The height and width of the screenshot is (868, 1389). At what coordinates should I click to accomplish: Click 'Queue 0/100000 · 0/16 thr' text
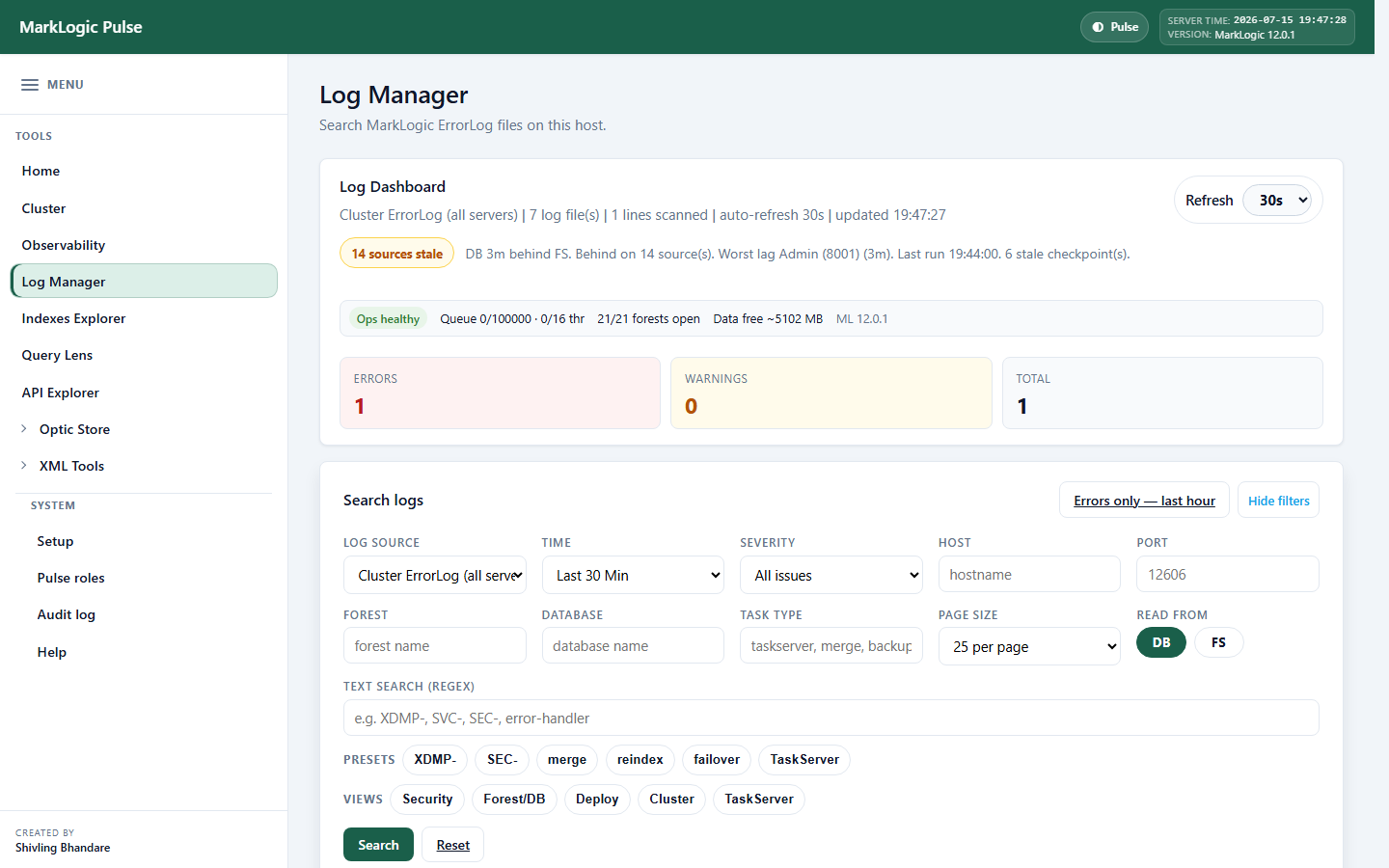pyautogui.click(x=512, y=319)
